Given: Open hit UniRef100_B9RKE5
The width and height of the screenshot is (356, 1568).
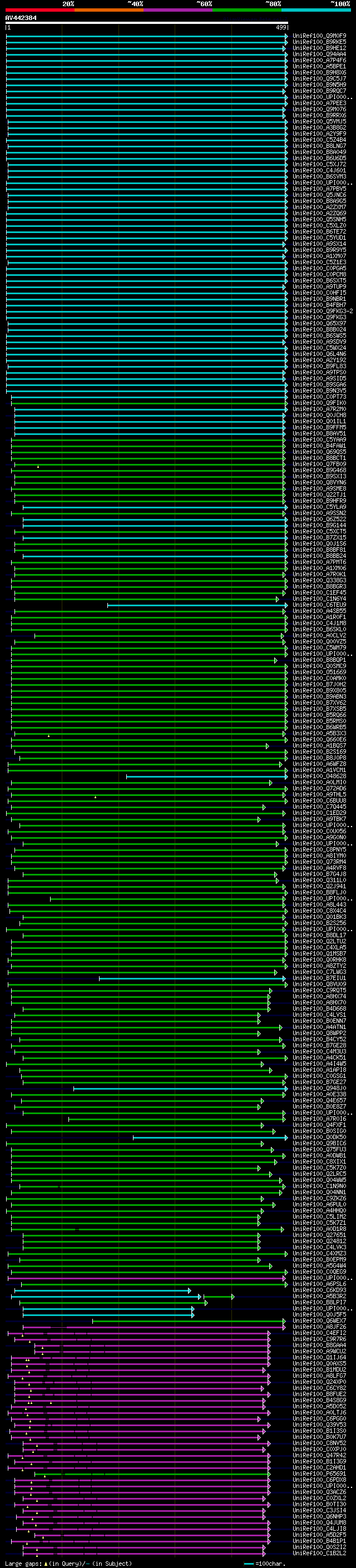Looking at the screenshot, I should pyautogui.click(x=319, y=43).
